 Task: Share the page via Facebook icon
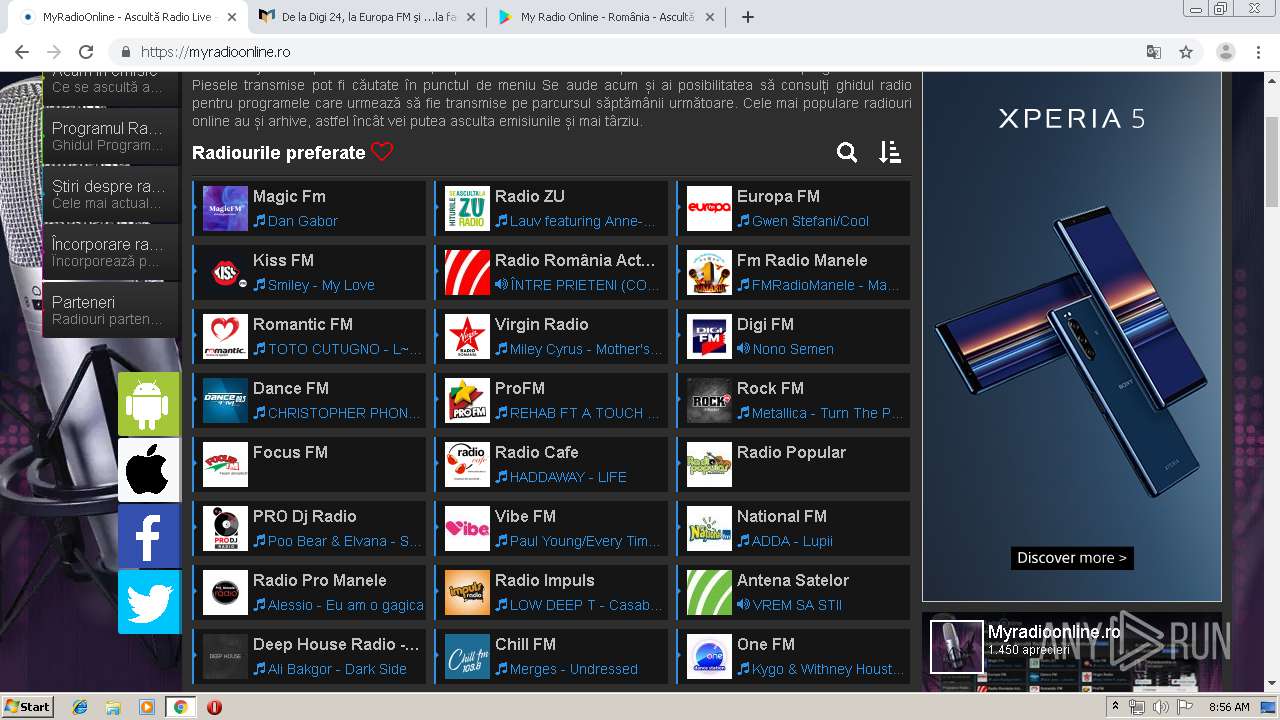(149, 536)
